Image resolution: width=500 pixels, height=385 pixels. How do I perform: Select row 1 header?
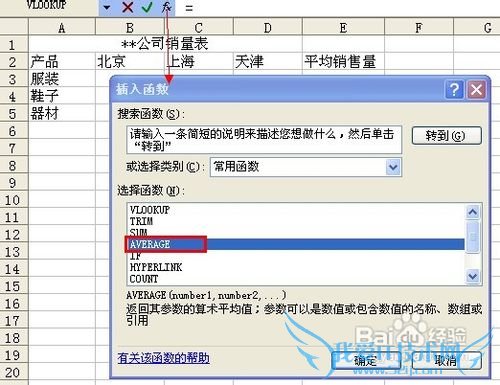coord(13,44)
